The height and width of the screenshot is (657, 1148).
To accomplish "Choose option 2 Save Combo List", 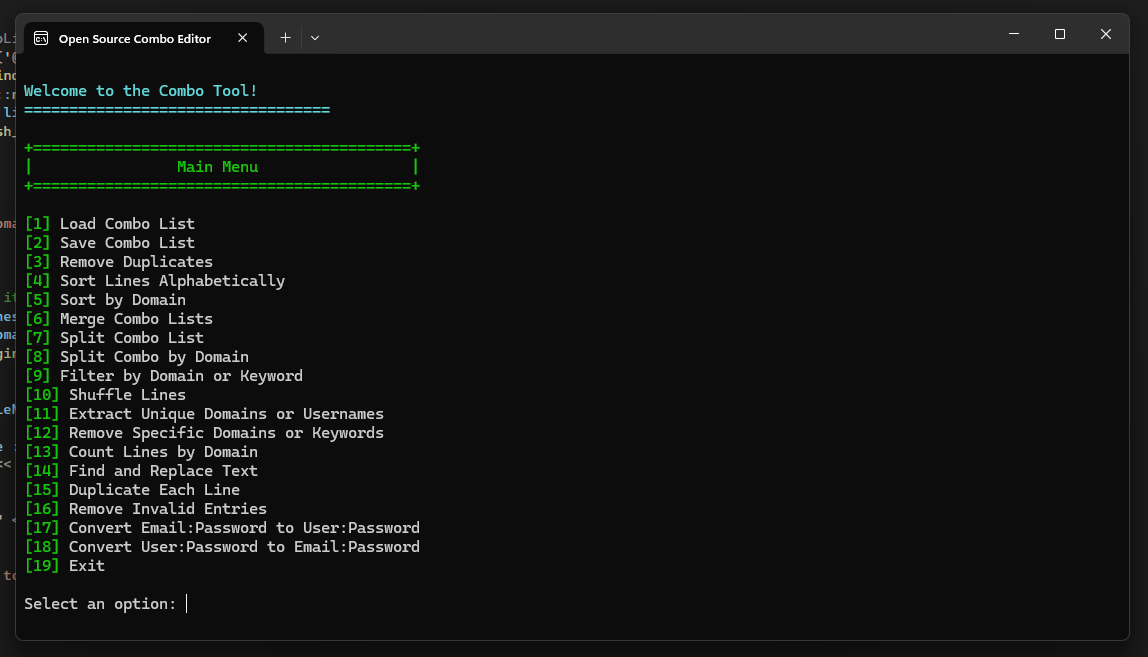I will [x=110, y=242].
